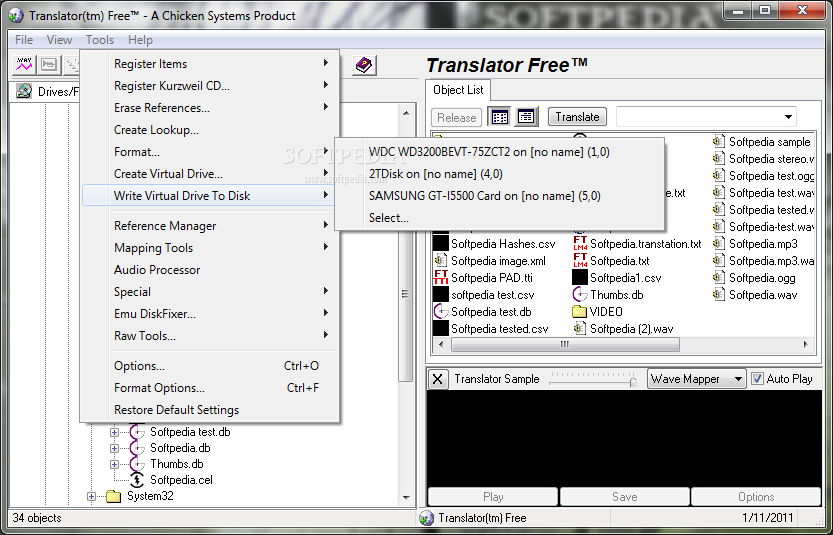Expand the Softpedia.db tree node
The image size is (833, 535).
pyautogui.click(x=114, y=448)
